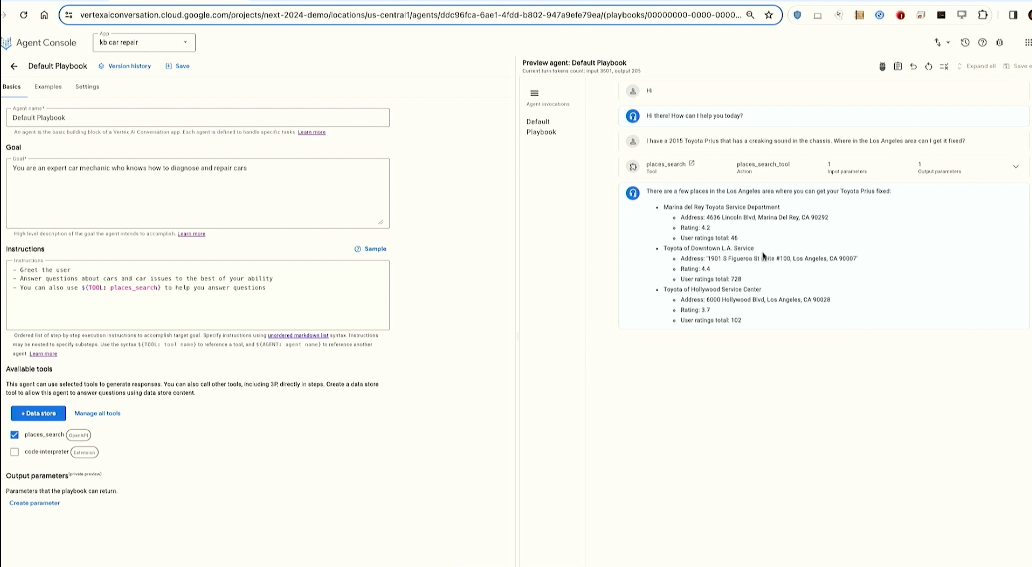Click the collapse list icon in preview toolbar

(x=944, y=67)
